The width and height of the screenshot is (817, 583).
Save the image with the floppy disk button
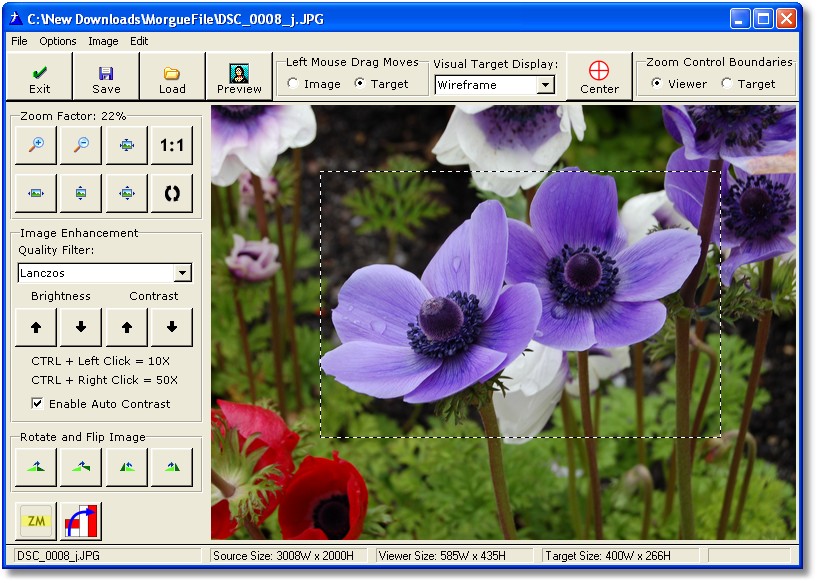click(106, 77)
